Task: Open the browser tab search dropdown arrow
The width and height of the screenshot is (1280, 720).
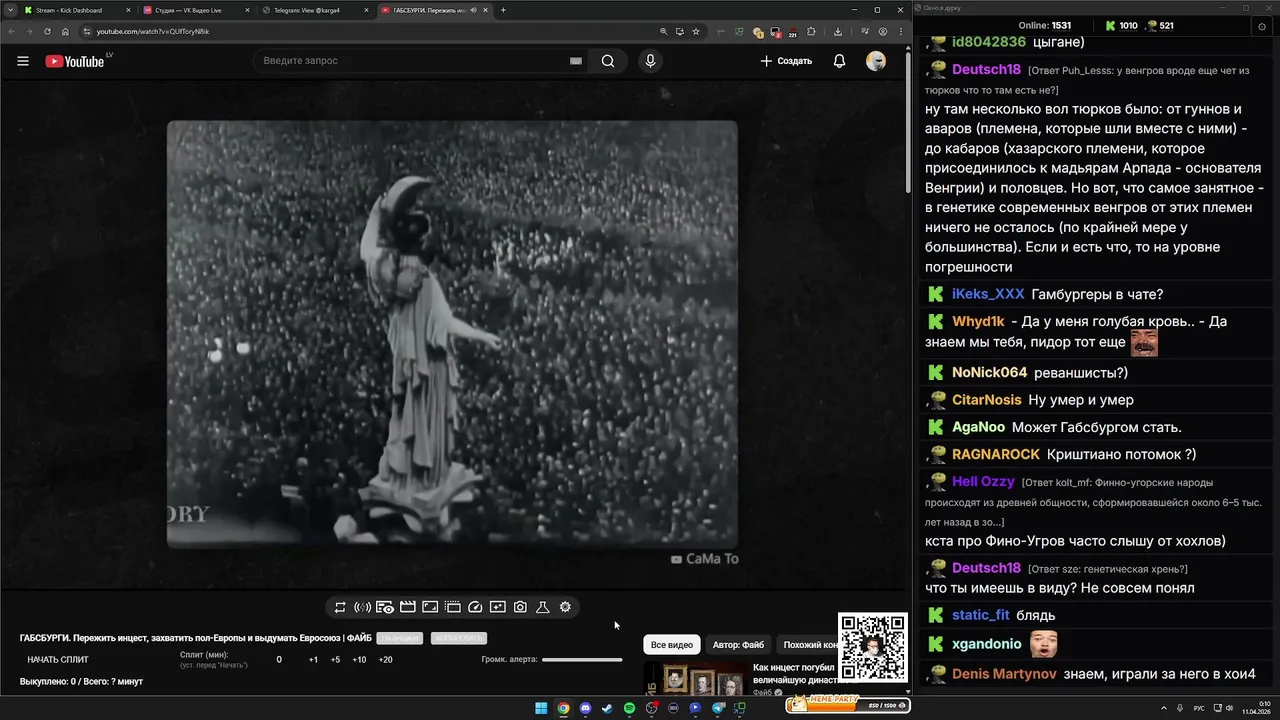Action: click(x=9, y=10)
